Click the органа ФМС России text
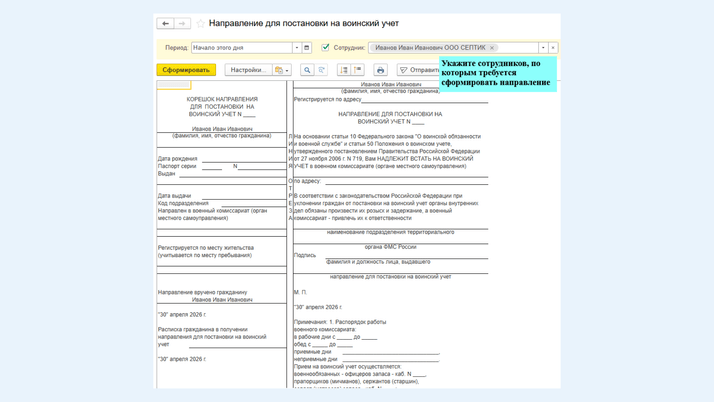This screenshot has height=402, width=714. (391, 247)
